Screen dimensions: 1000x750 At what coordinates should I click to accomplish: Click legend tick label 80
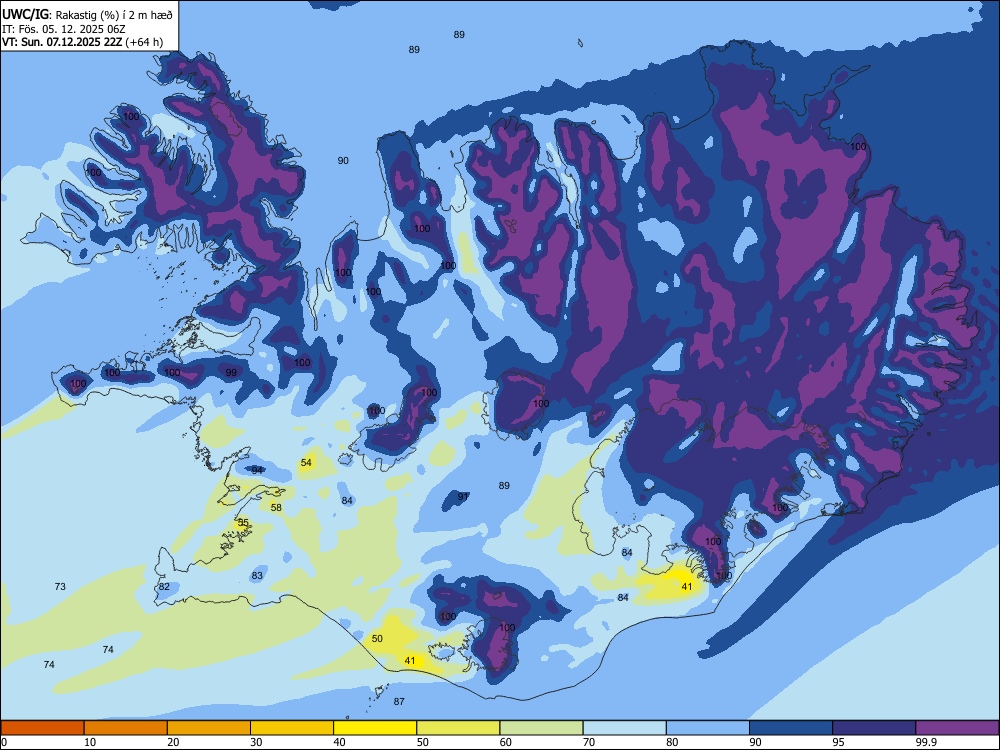tap(672, 742)
